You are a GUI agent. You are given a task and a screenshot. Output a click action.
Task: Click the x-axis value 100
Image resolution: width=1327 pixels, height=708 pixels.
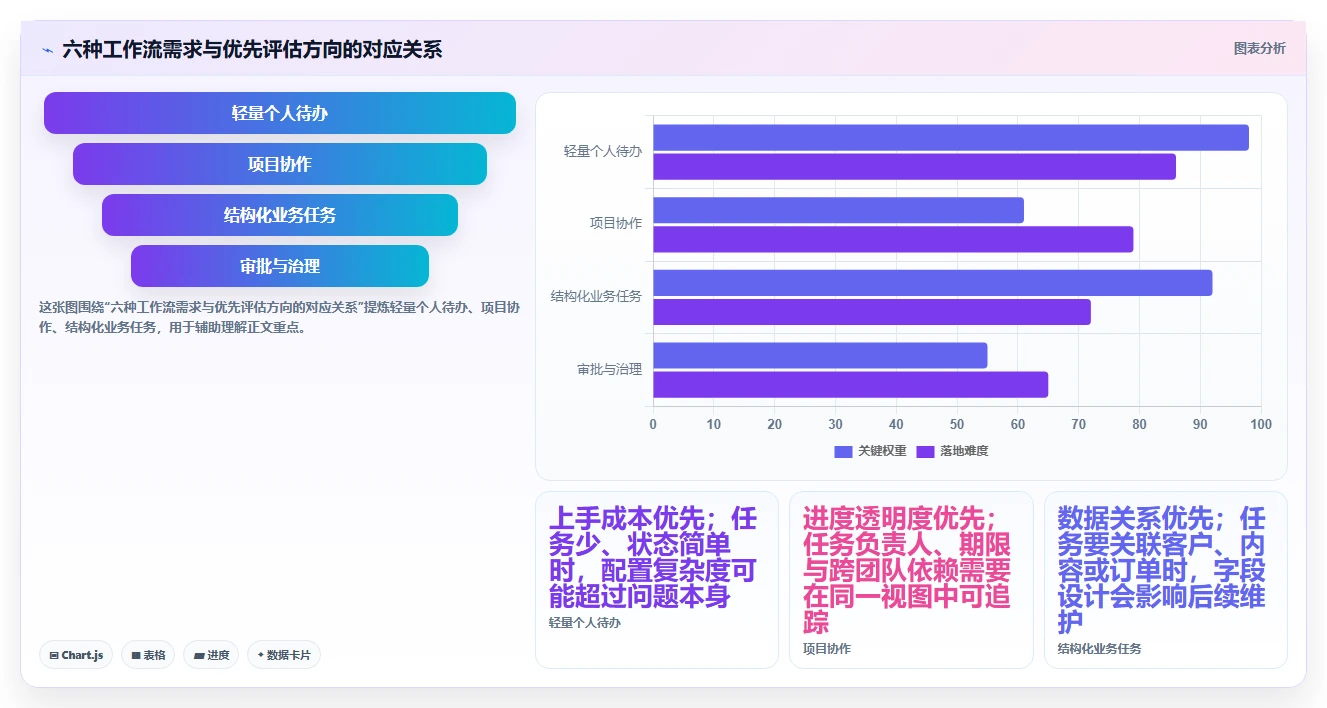1261,425
